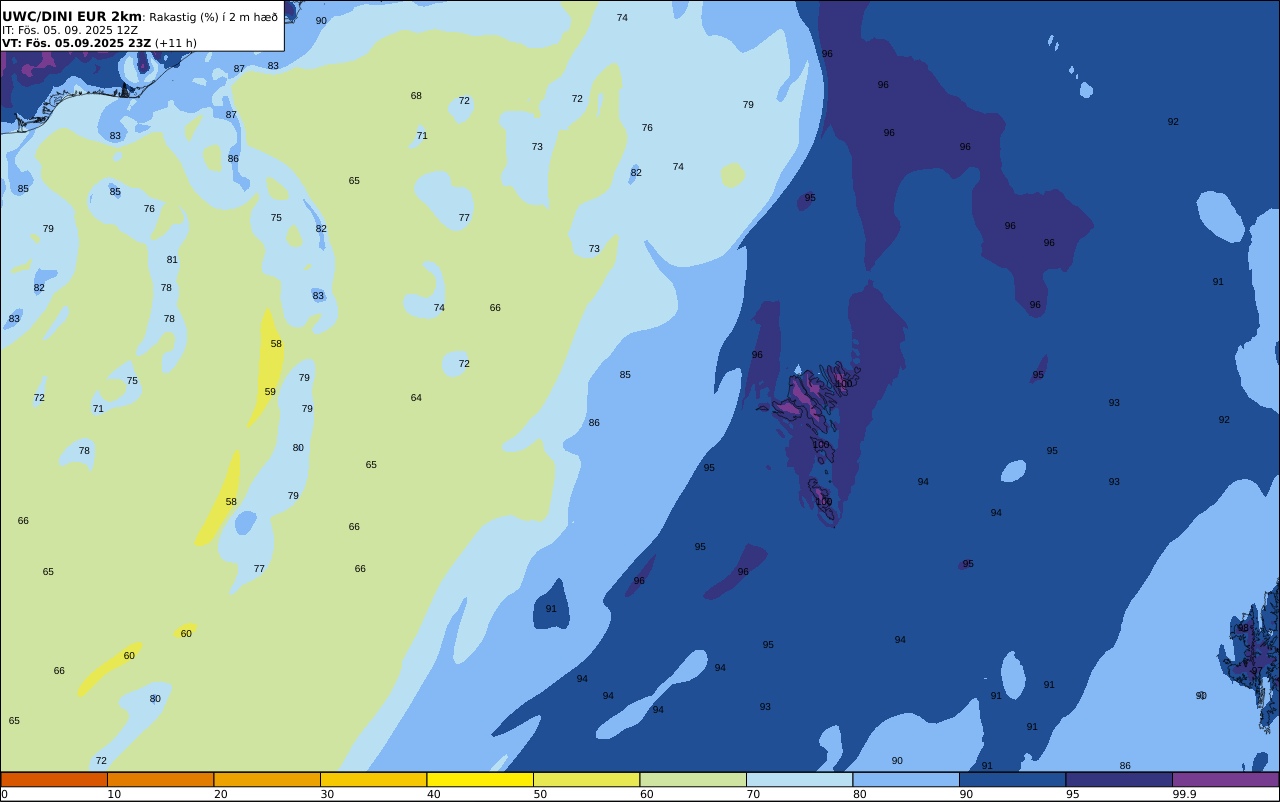Screen dimensions: 1280x802
Task: Click the '0' legend tick label
Action: (4, 794)
